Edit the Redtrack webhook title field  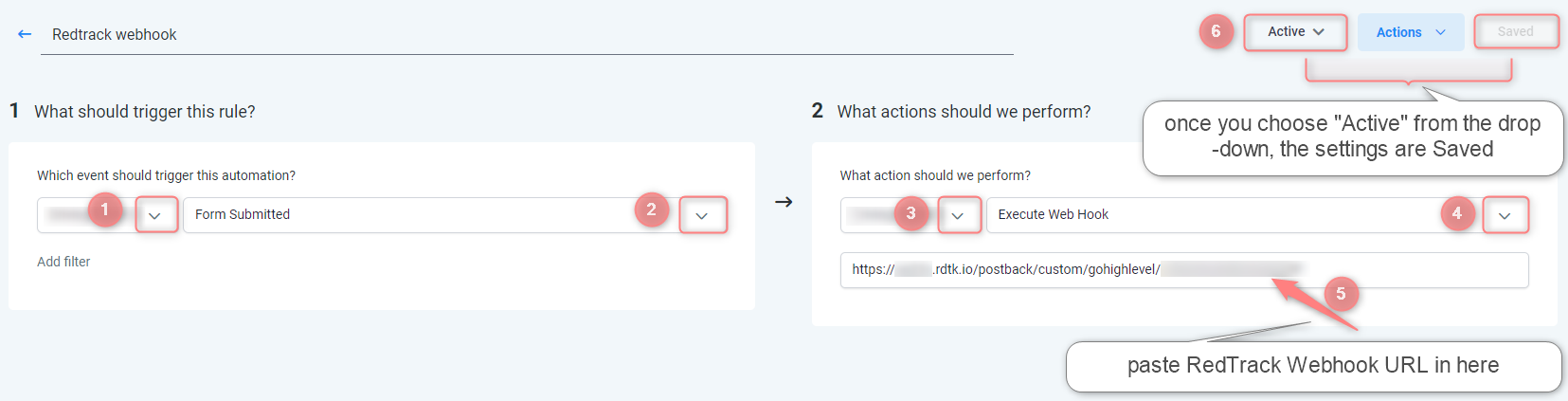(x=527, y=35)
